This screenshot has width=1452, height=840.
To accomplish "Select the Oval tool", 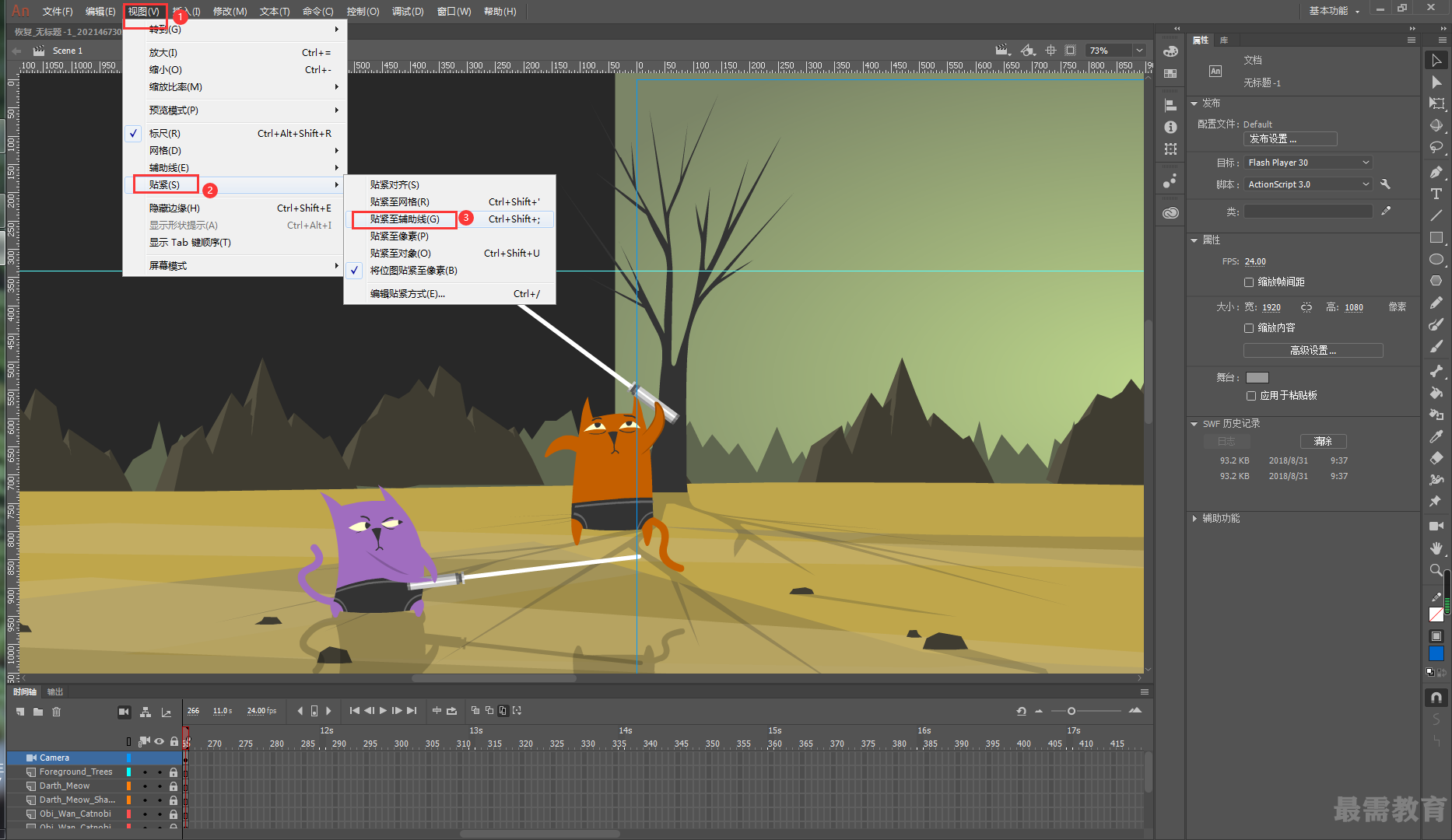I will pyautogui.click(x=1436, y=259).
